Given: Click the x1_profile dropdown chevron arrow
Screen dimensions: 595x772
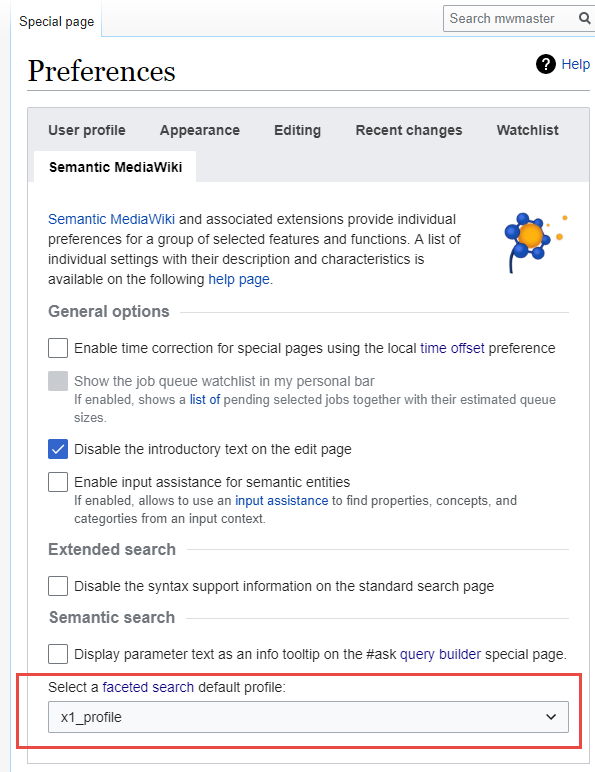Looking at the screenshot, I should point(551,717).
